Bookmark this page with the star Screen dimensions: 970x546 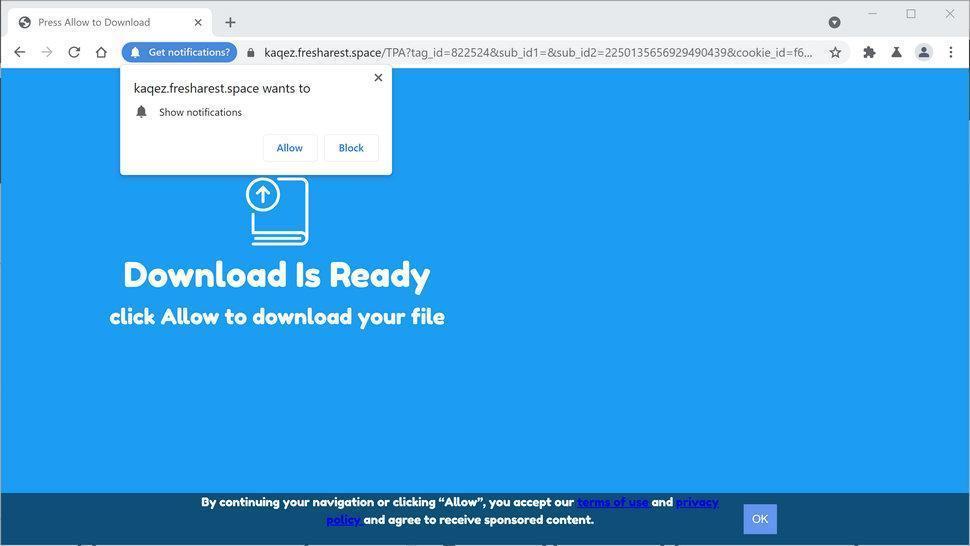835,53
